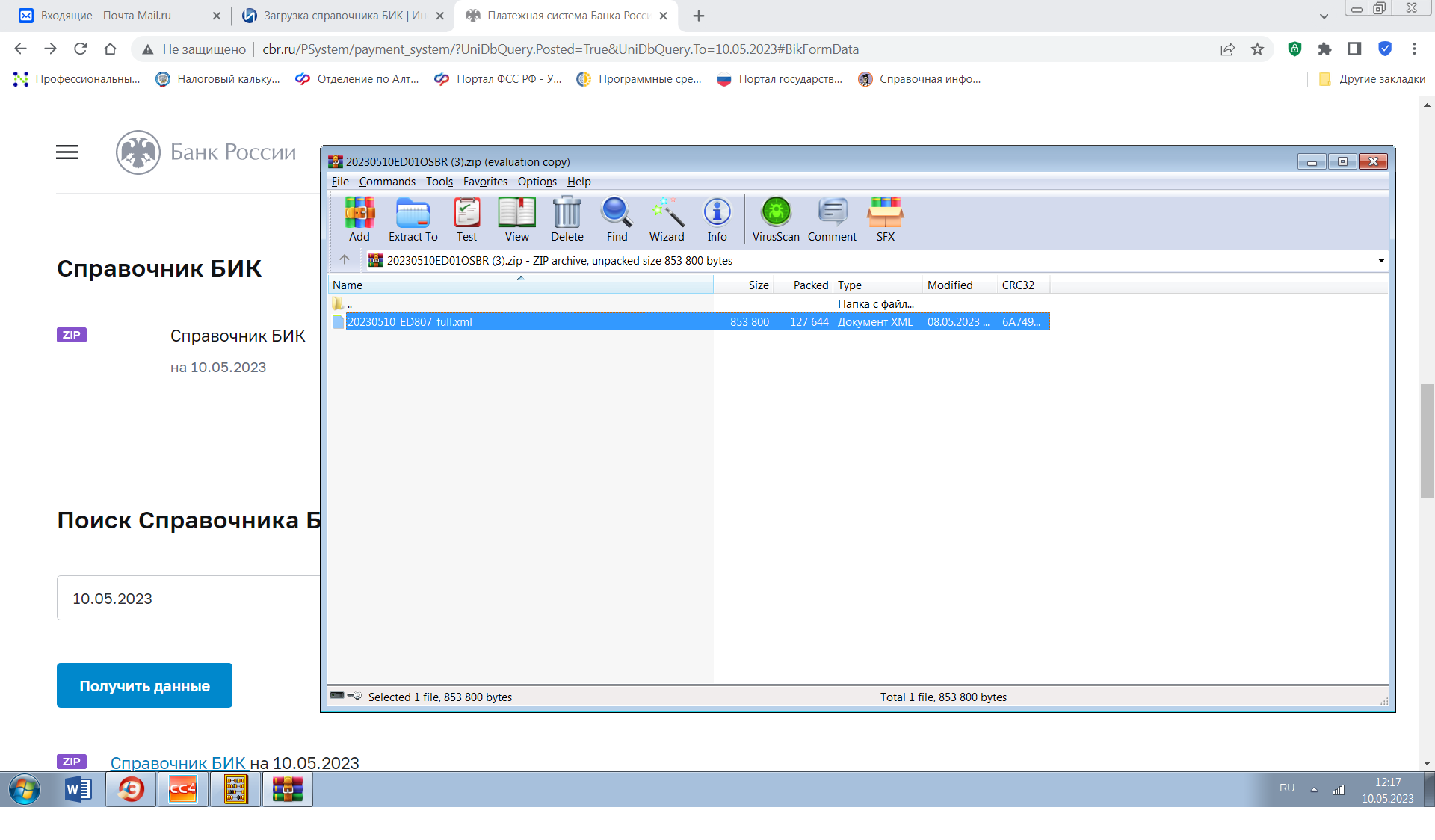Viewport: 1435px width, 840px height.
Task: Open the Favorites menu
Action: (x=485, y=182)
